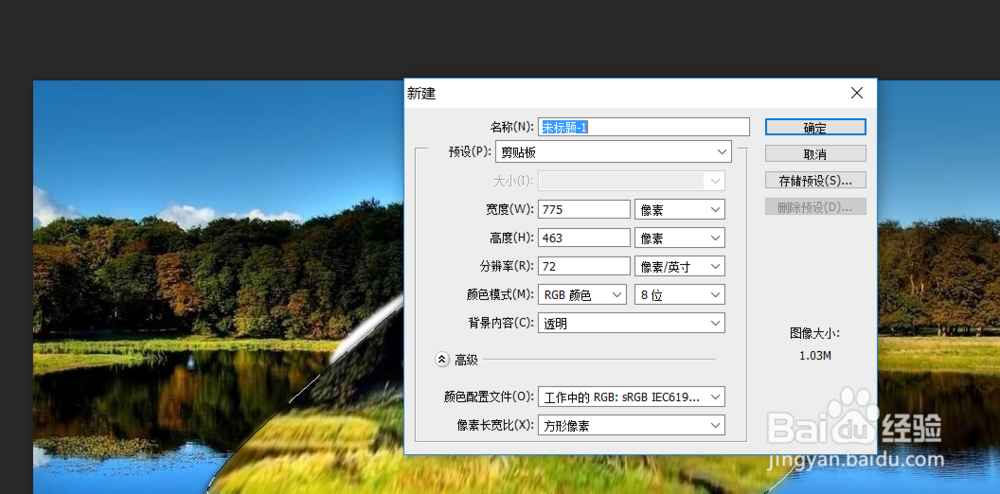The width and height of the screenshot is (1000, 494).
Task: Click the 新建 dialog title
Action: point(421,94)
